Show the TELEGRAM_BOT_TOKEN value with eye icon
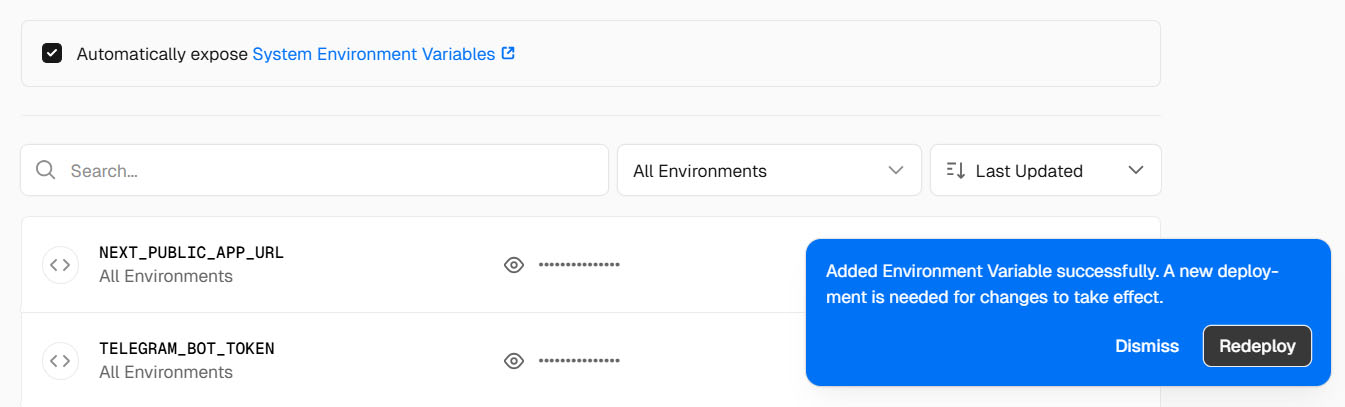Image resolution: width=1345 pixels, height=407 pixels. (x=514, y=360)
